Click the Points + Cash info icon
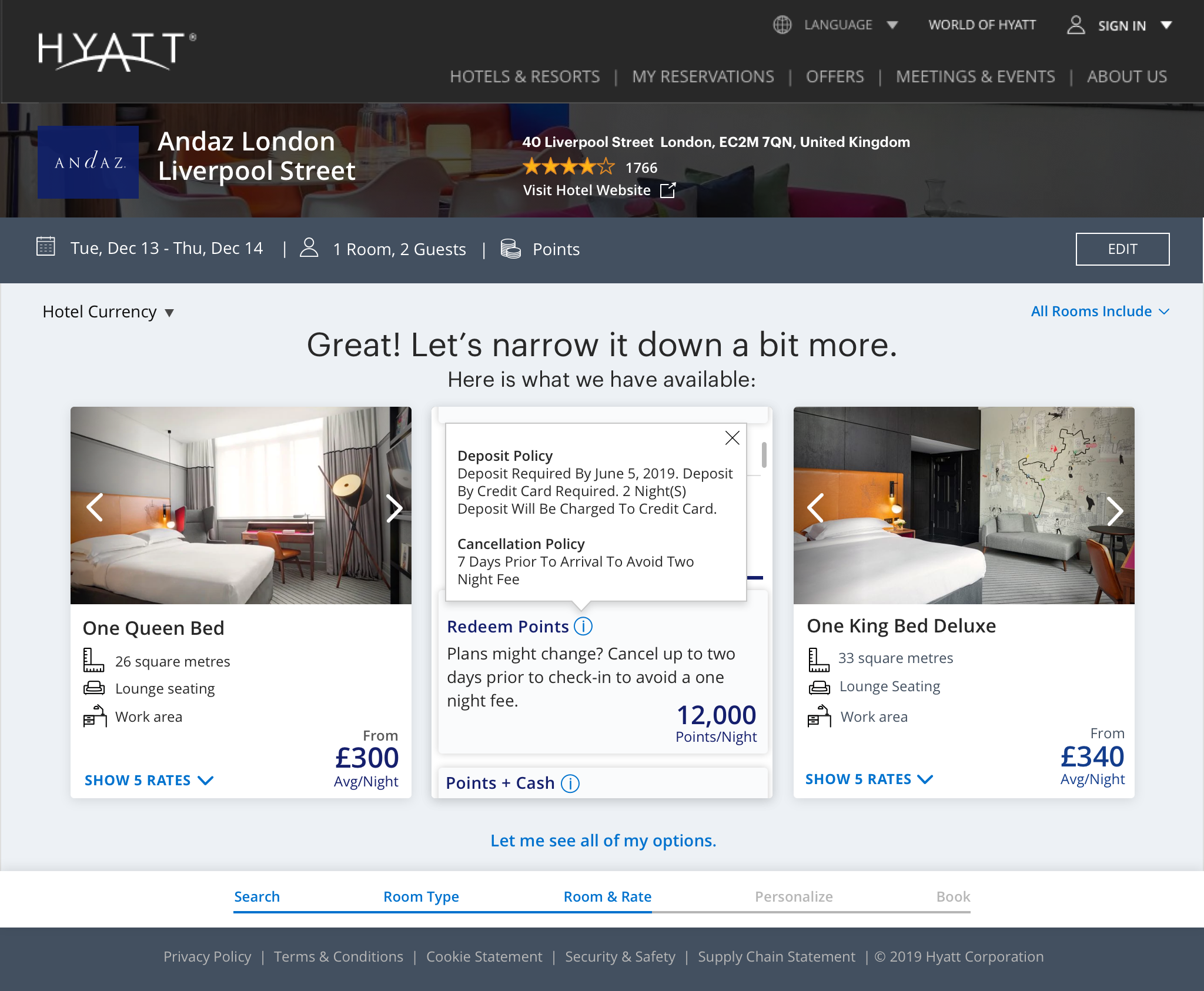 click(x=570, y=784)
